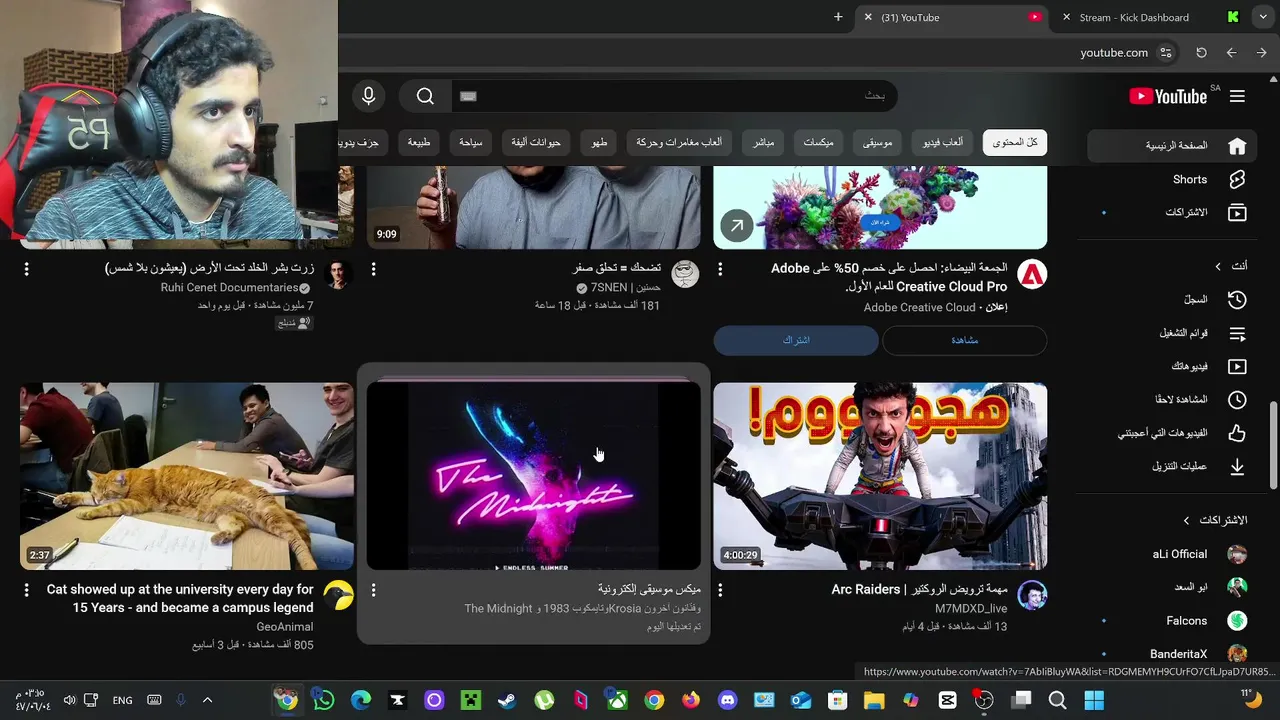The width and height of the screenshot is (1280, 720).
Task: Select the 'سياحة' tourism filter chip
Action: tap(471, 143)
